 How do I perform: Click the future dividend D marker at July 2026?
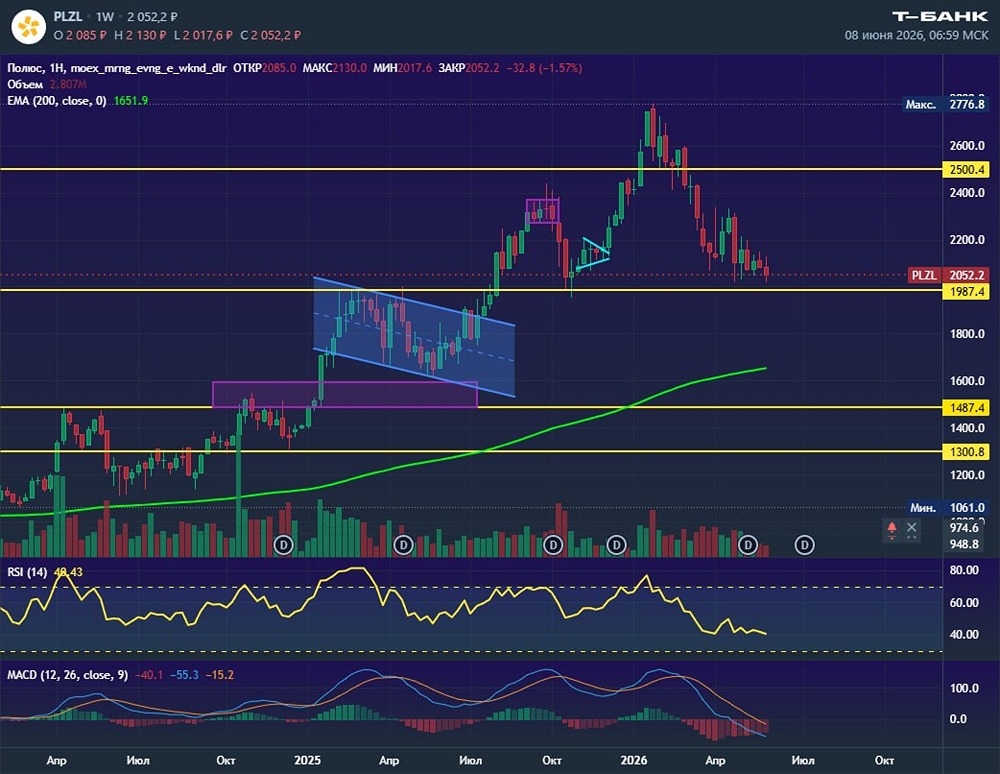805,545
